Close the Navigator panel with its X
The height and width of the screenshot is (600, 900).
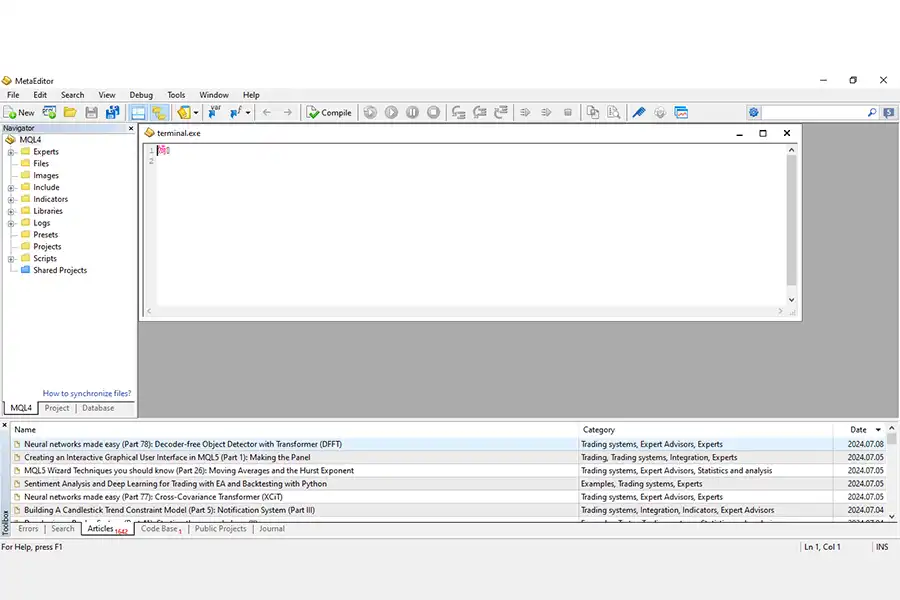click(131, 129)
